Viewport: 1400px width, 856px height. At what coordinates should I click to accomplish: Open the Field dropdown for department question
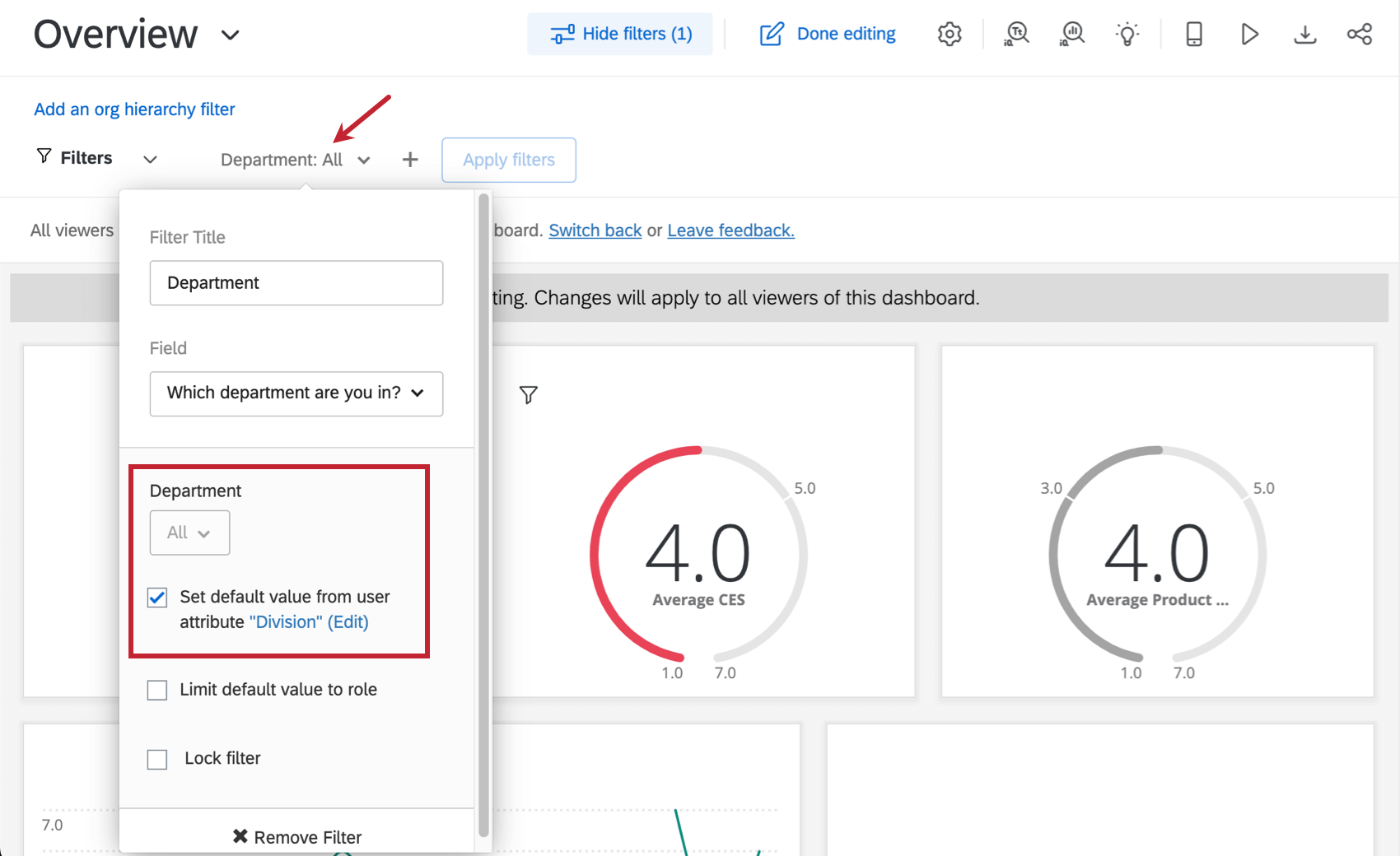(x=296, y=393)
